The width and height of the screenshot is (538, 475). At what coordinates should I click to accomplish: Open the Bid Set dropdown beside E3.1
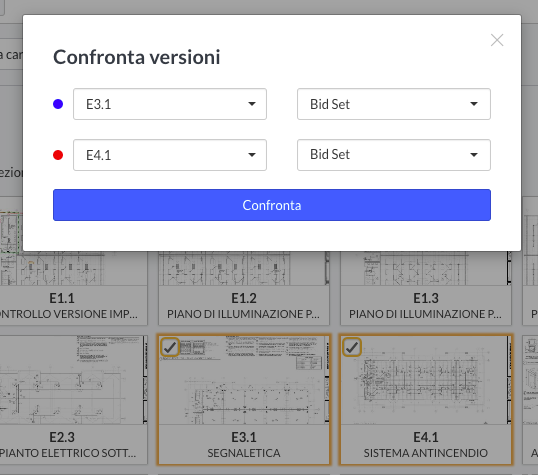coord(394,104)
